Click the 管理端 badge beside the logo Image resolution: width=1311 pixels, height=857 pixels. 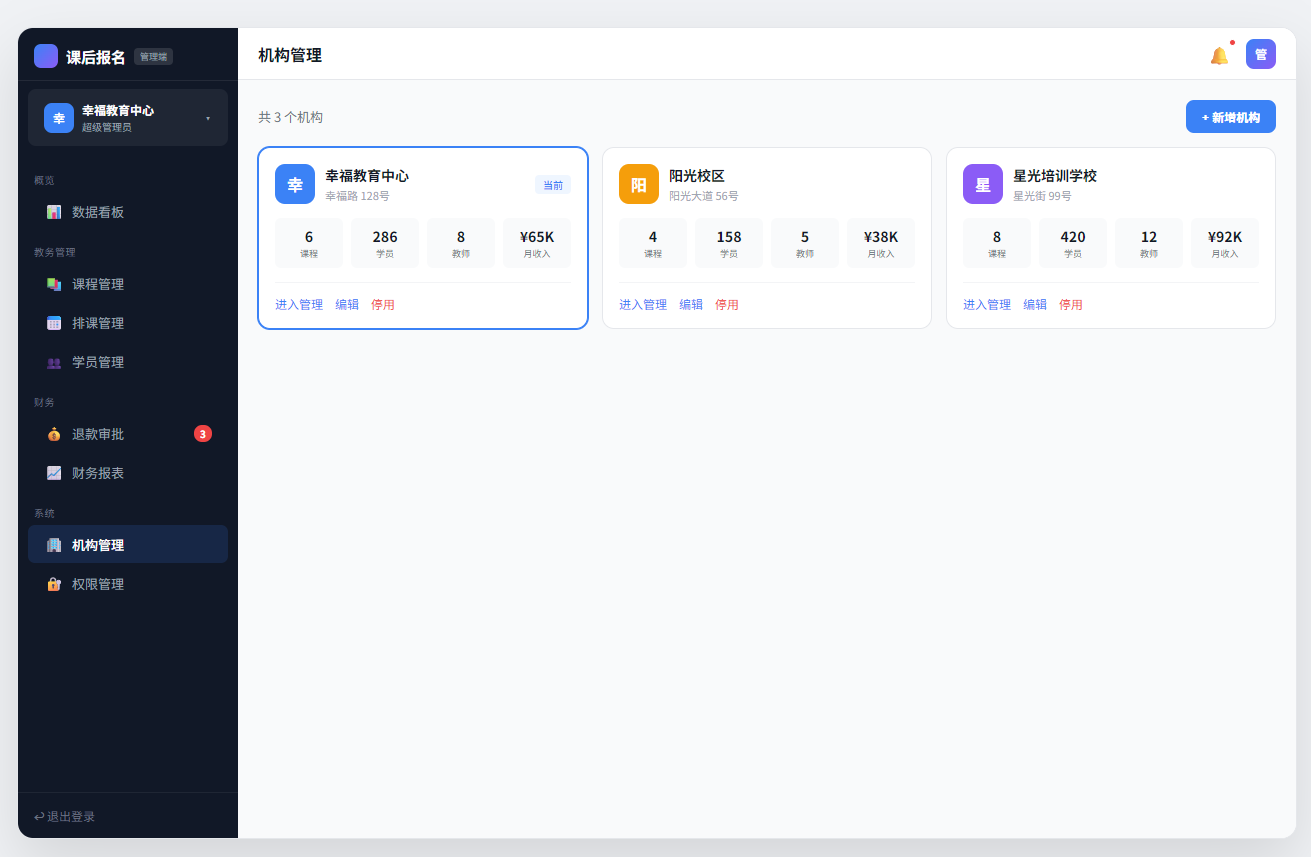click(x=153, y=57)
